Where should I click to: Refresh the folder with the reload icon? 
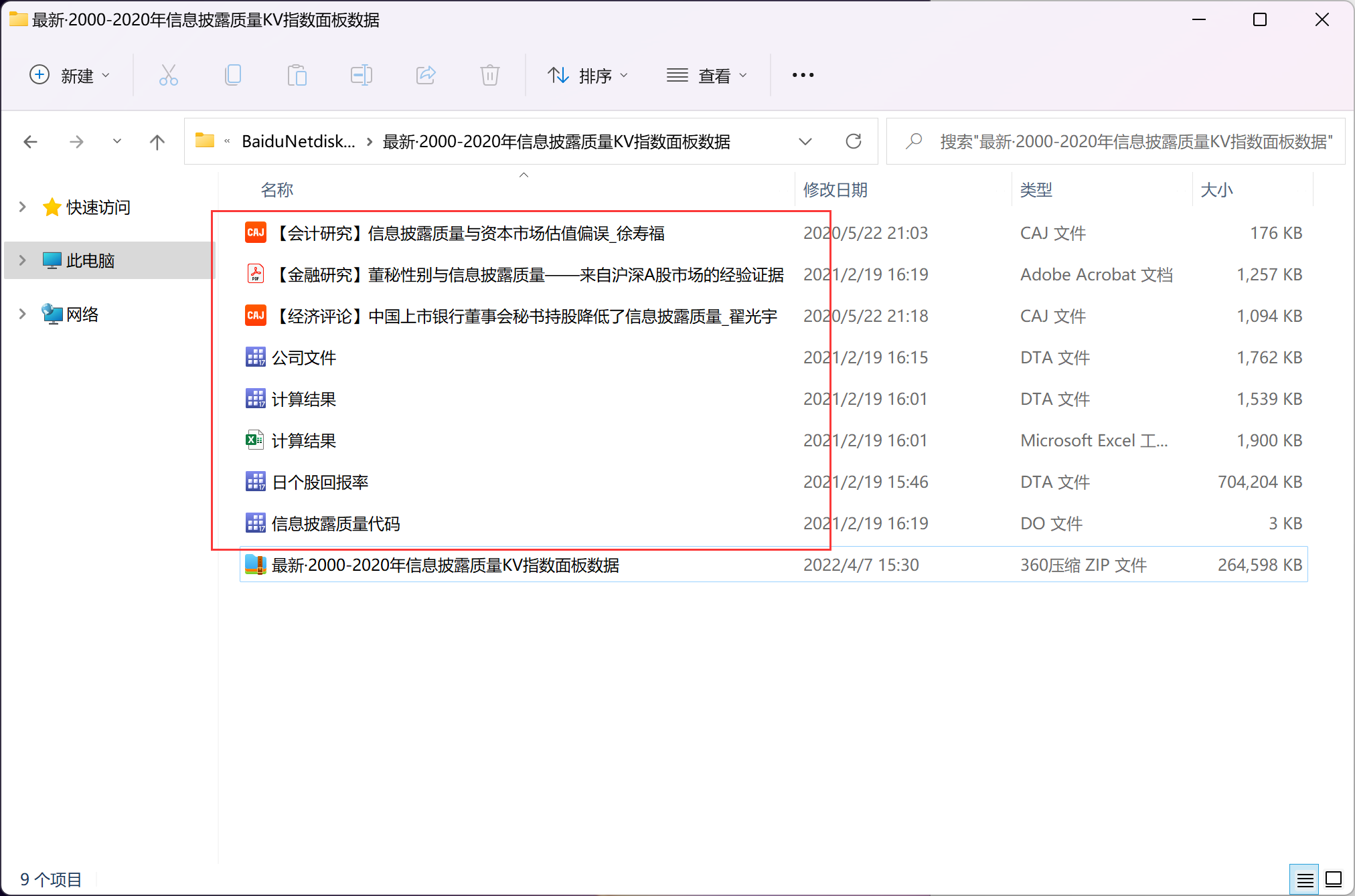(853, 141)
